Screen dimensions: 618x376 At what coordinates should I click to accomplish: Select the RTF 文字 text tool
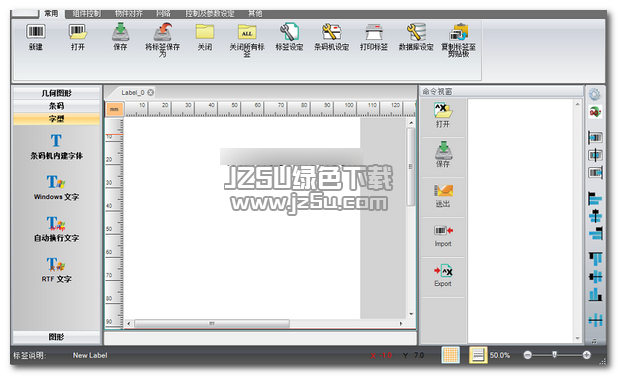pyautogui.click(x=56, y=270)
